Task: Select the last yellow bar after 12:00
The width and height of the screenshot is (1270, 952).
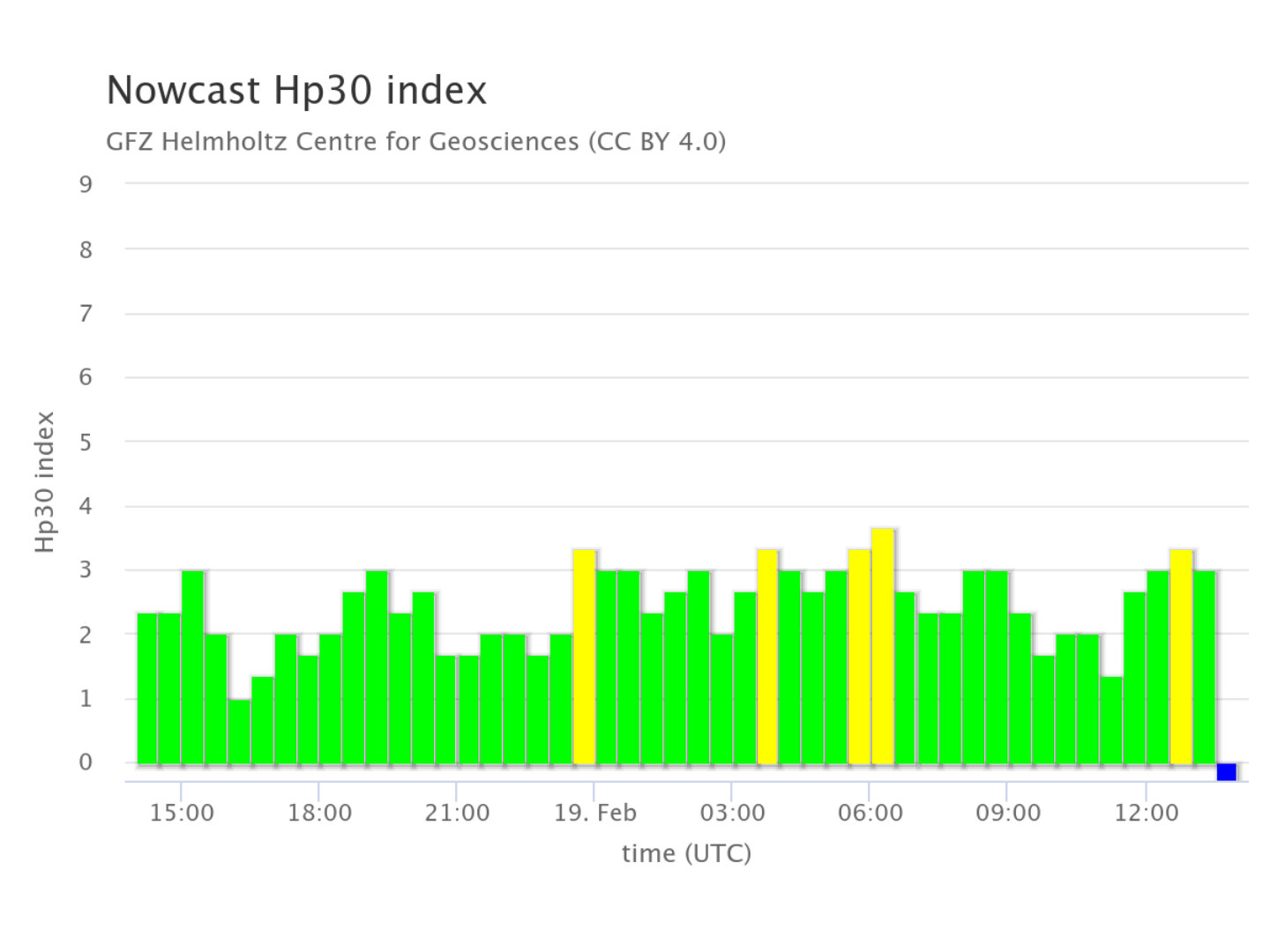Action: [x=1181, y=656]
